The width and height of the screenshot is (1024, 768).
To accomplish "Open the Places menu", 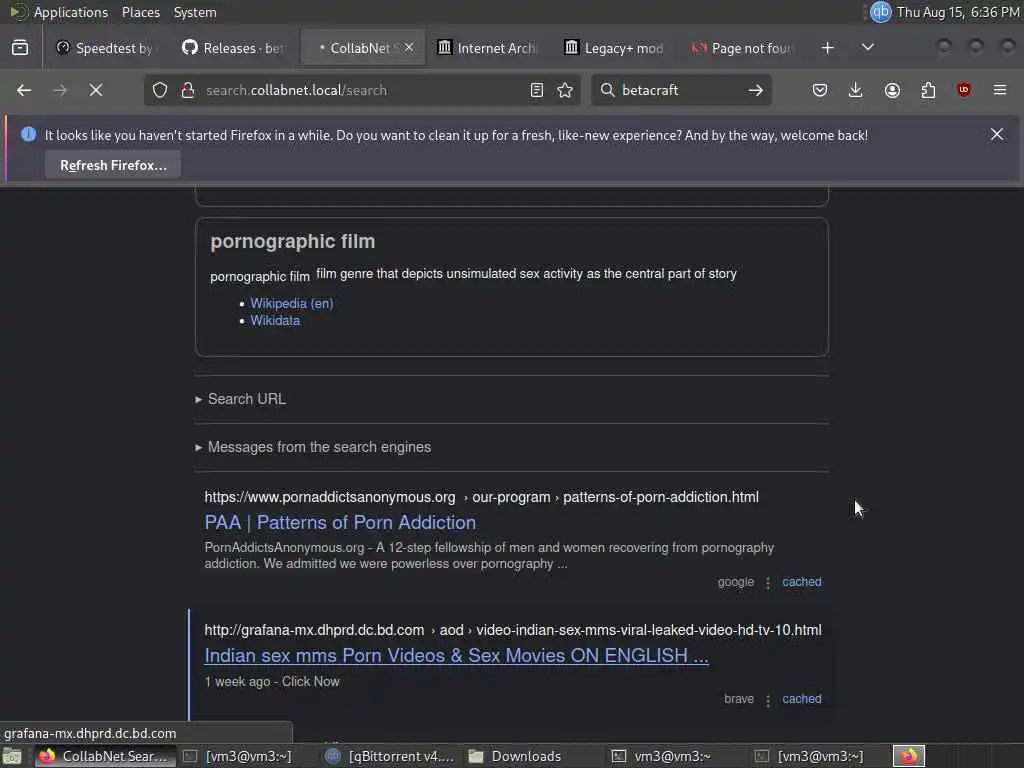I will coord(141,12).
